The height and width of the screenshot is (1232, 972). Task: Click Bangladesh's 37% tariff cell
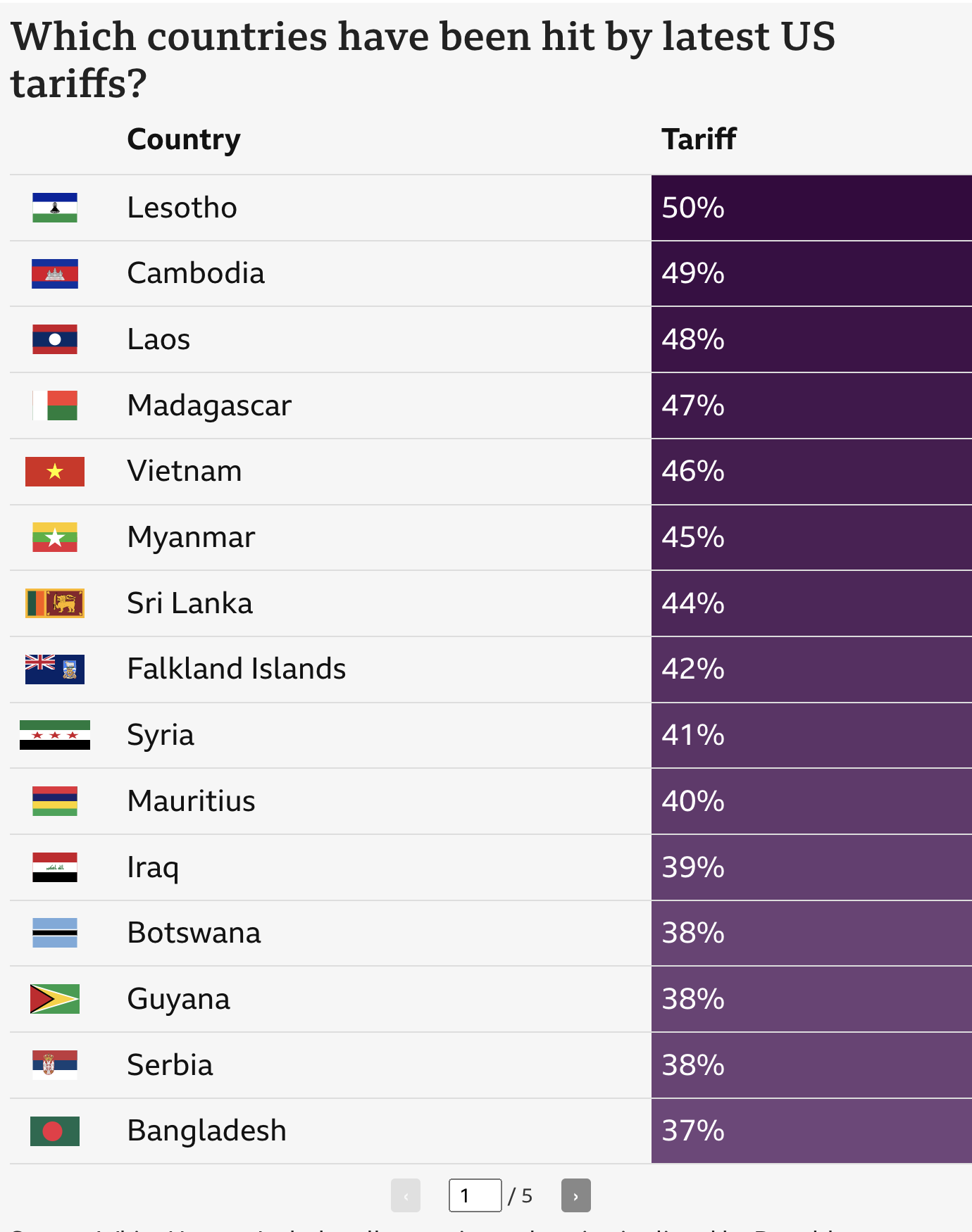click(x=811, y=1131)
